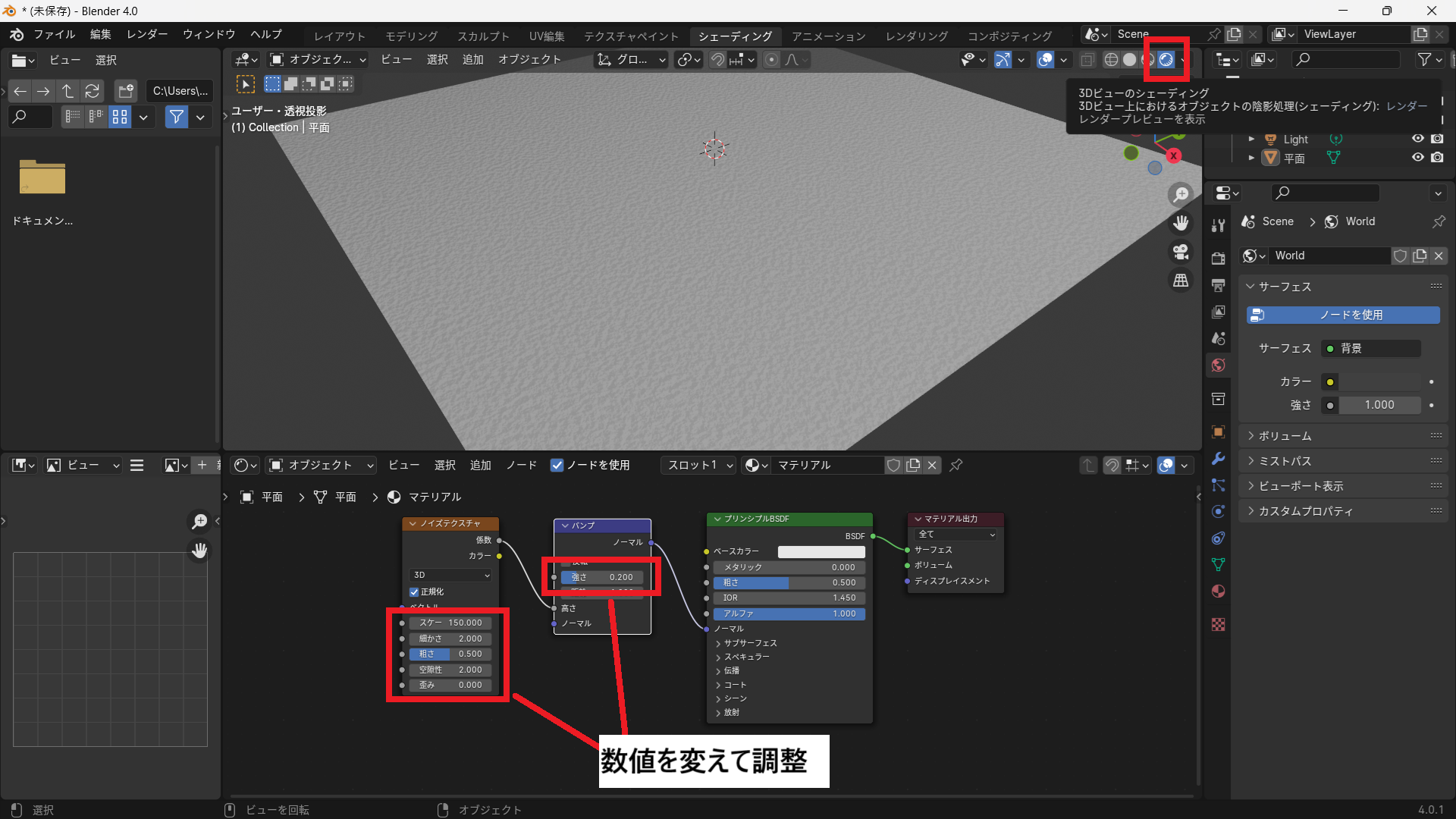Adjust the bump node 強さ slider
The height and width of the screenshot is (819, 1456).
pos(601,577)
